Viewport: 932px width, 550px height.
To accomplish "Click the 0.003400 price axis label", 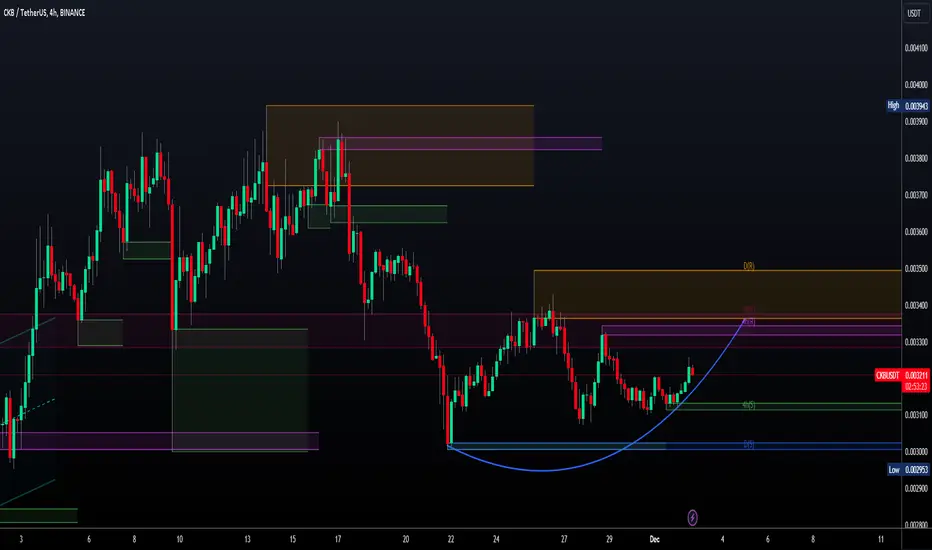I will pyautogui.click(x=916, y=305).
